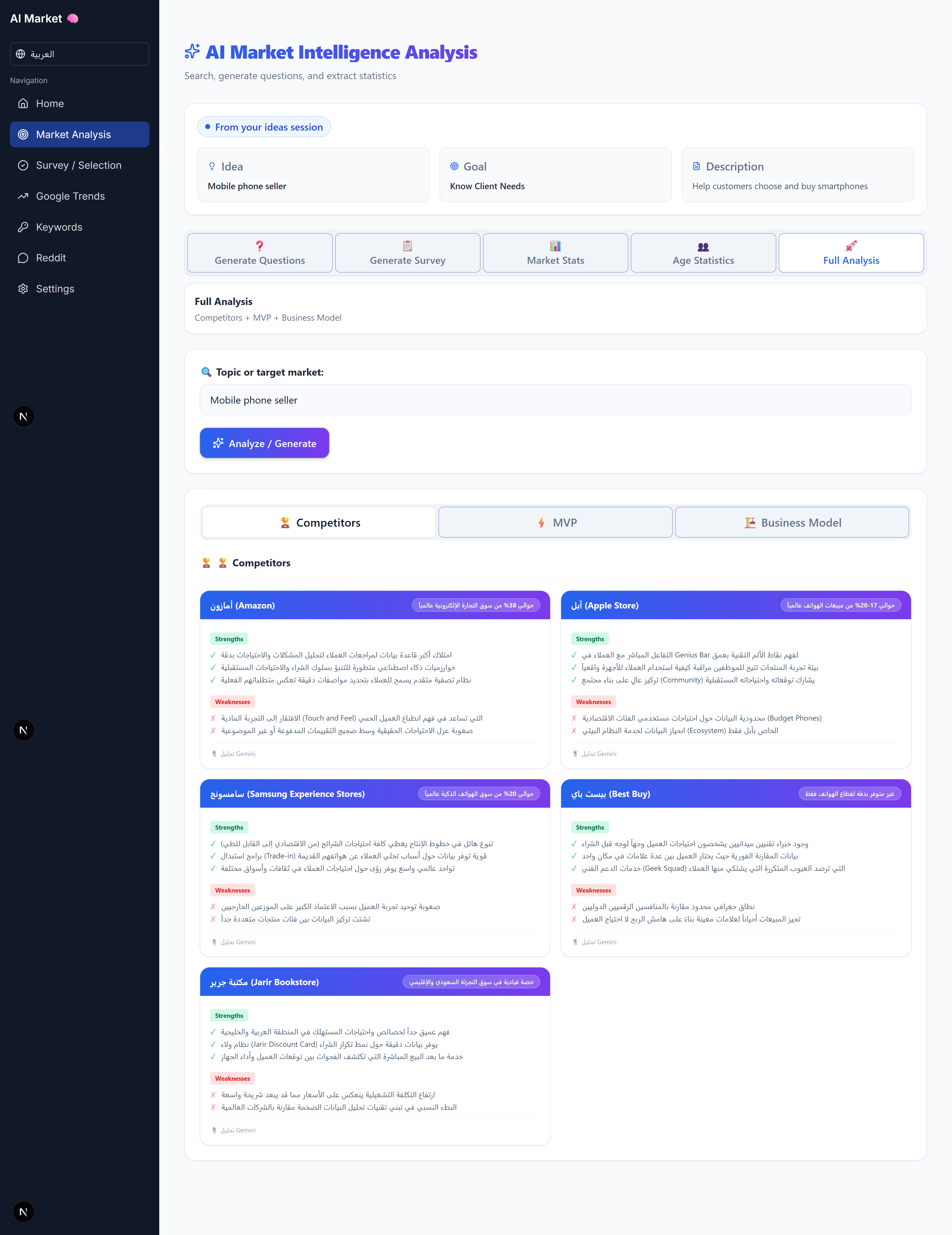
Task: Click the Next.js N badge at sidebar bottom
Action: (x=24, y=1212)
